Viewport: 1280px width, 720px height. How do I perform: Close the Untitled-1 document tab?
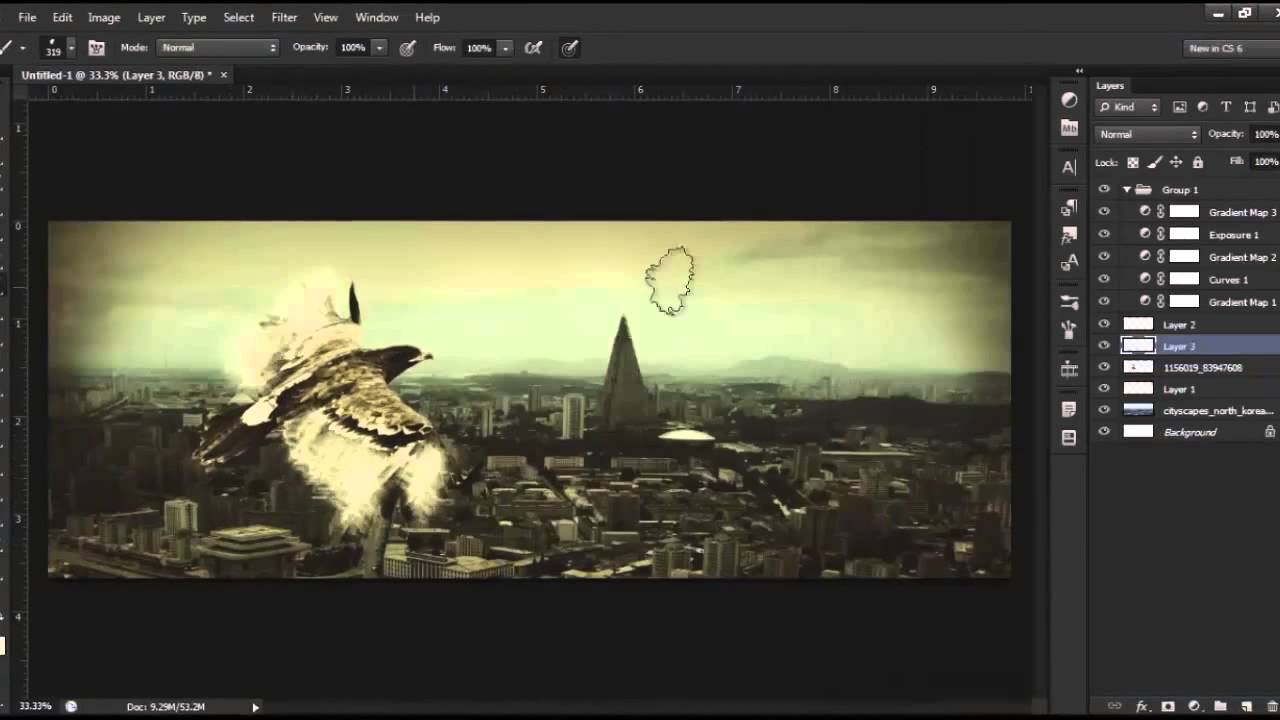pos(224,75)
